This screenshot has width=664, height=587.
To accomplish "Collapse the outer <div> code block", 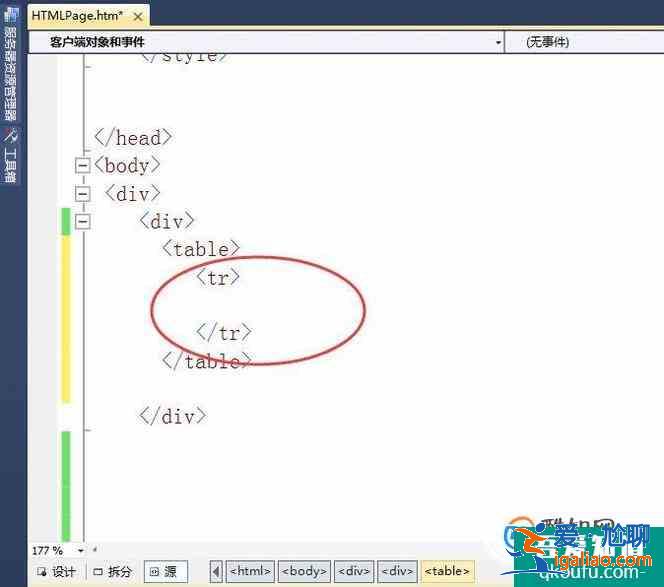I will coord(82,194).
